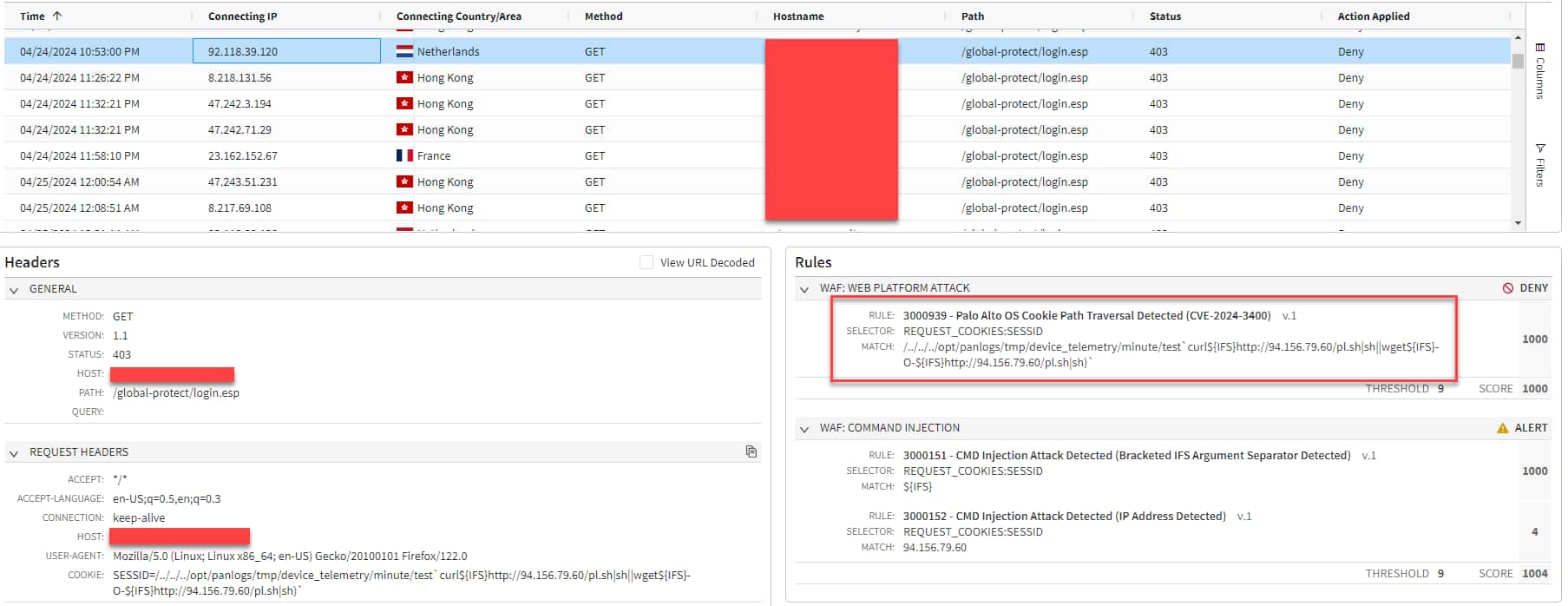This screenshot has width=1568, height=606.
Task: Collapse the GENERAL headers section
Action: point(14,290)
